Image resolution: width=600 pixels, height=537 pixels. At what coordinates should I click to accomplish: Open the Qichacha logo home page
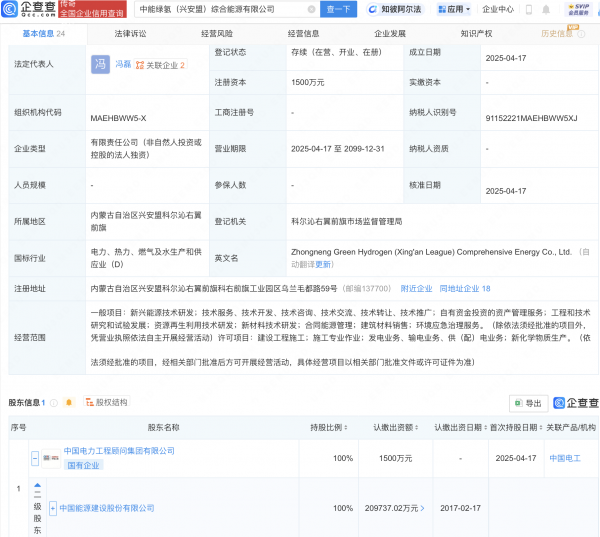[29, 9]
